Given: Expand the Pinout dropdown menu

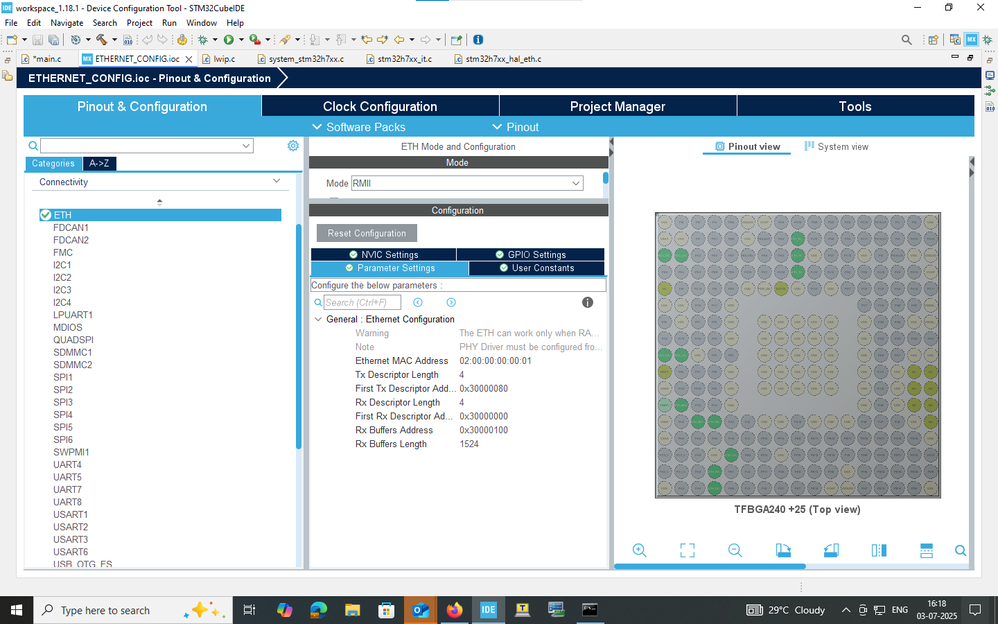Looking at the screenshot, I should (515, 127).
